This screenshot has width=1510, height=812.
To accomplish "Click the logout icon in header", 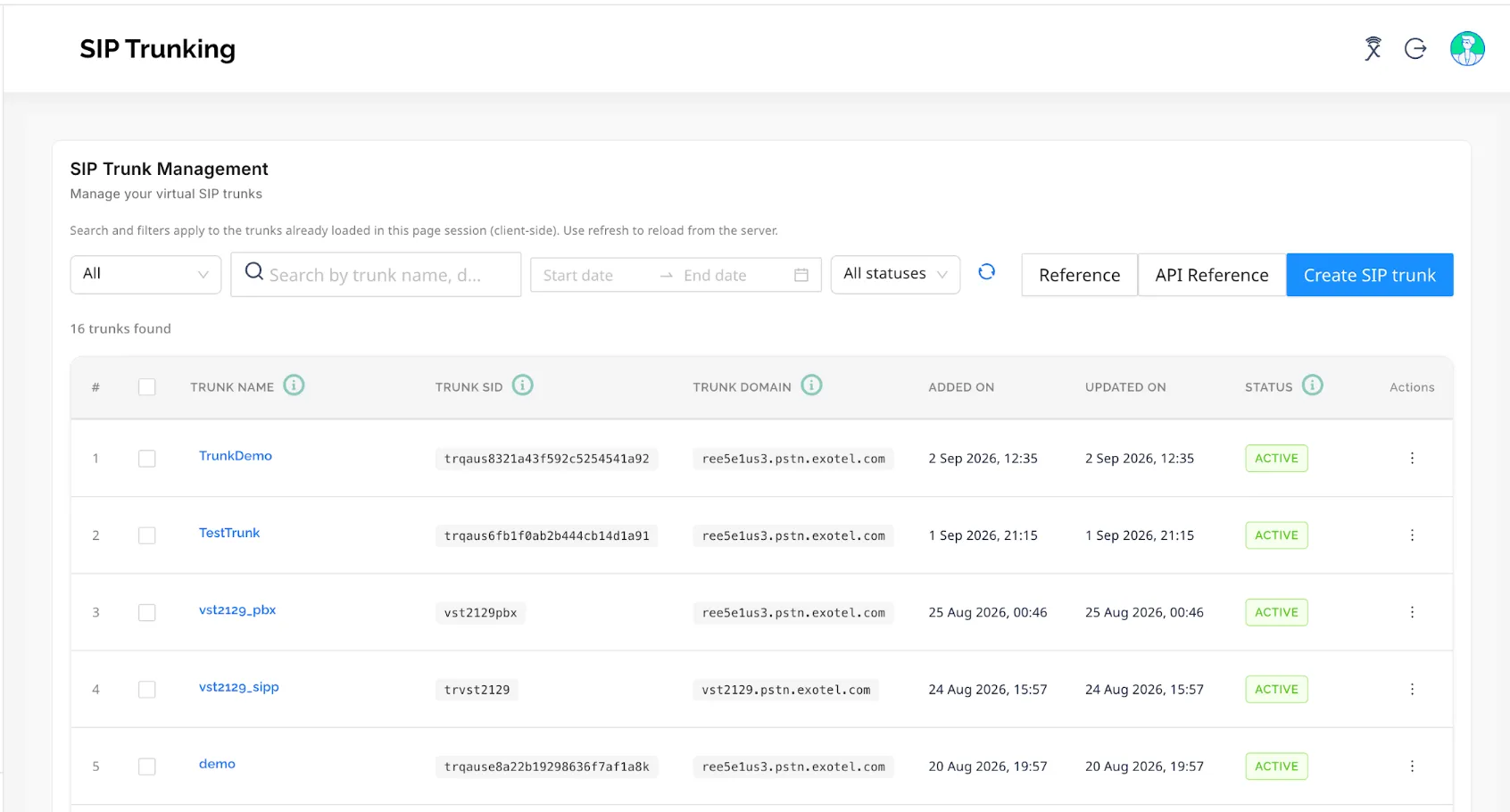I will tap(1415, 48).
